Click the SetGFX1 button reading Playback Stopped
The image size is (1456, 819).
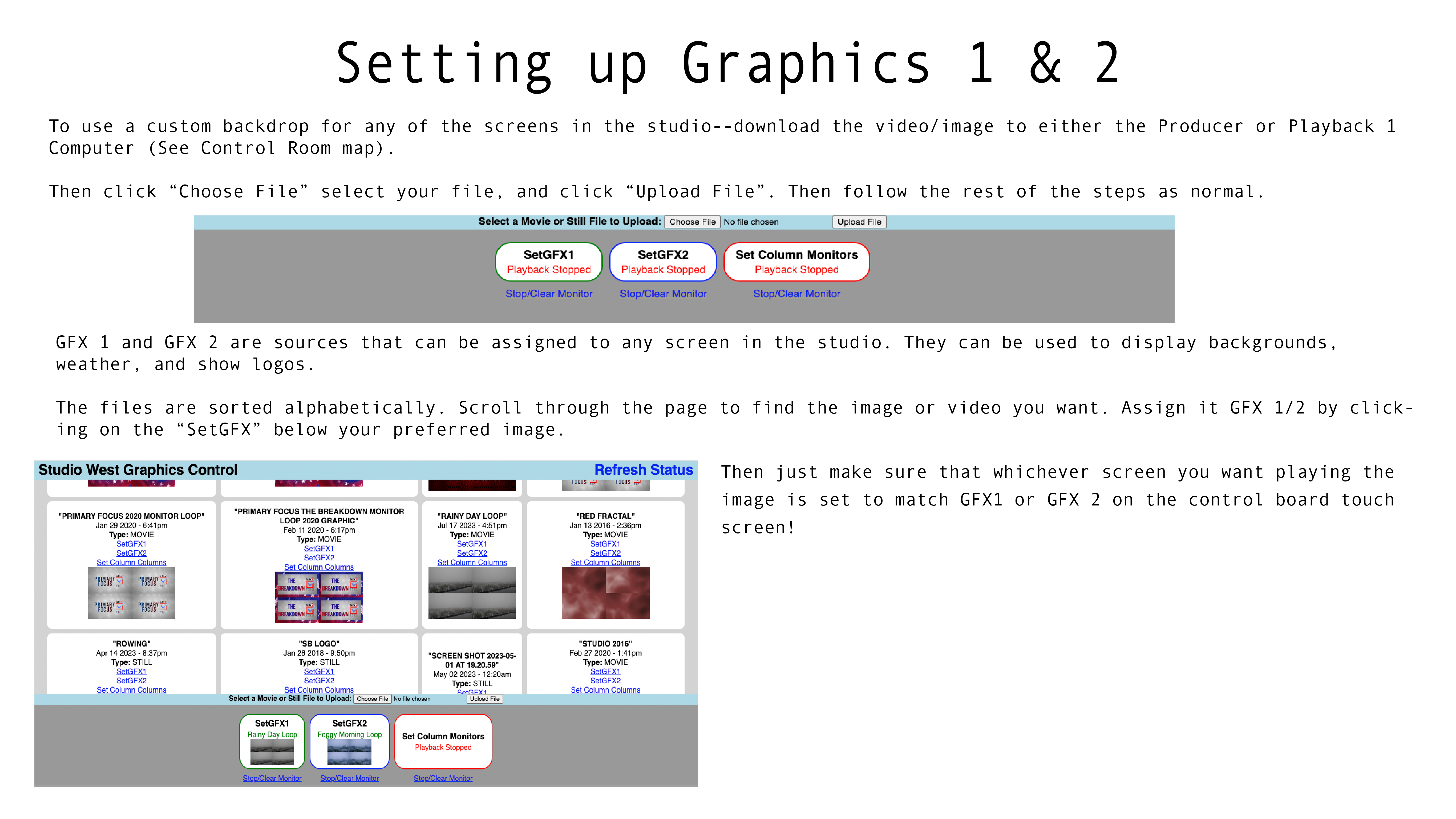click(549, 262)
